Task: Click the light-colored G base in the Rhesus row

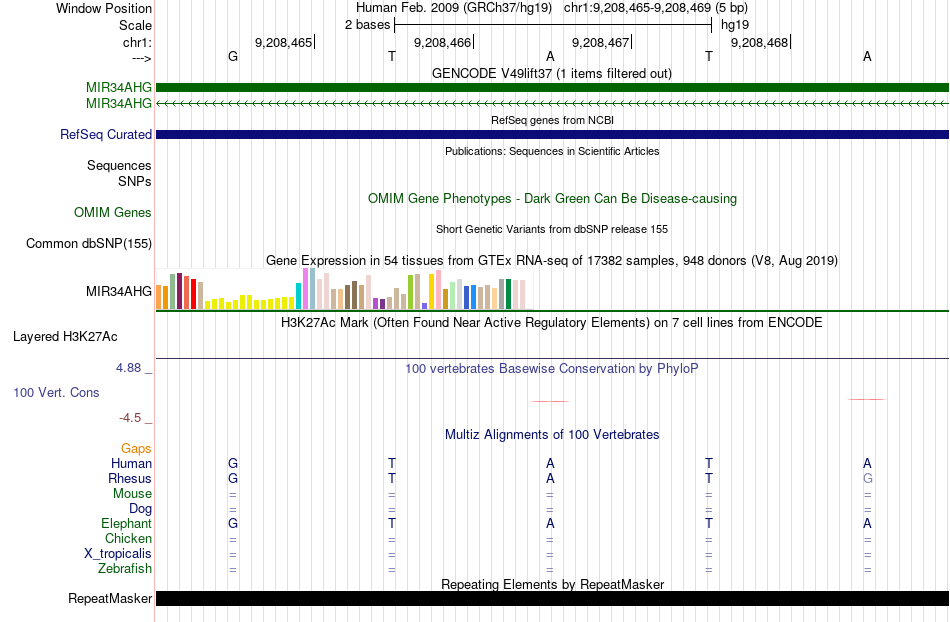Action: [868, 478]
